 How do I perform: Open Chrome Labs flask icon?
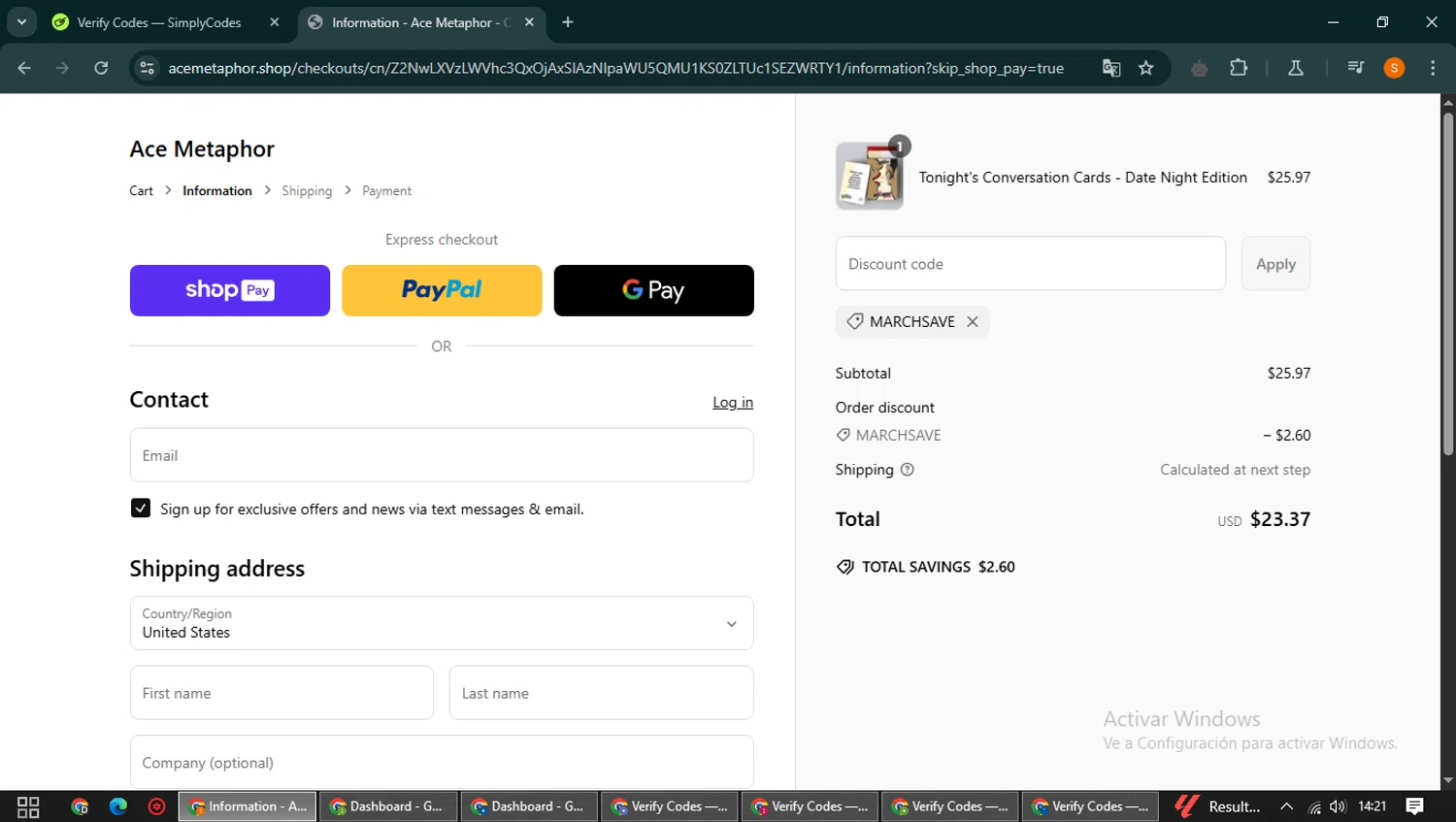click(x=1295, y=68)
